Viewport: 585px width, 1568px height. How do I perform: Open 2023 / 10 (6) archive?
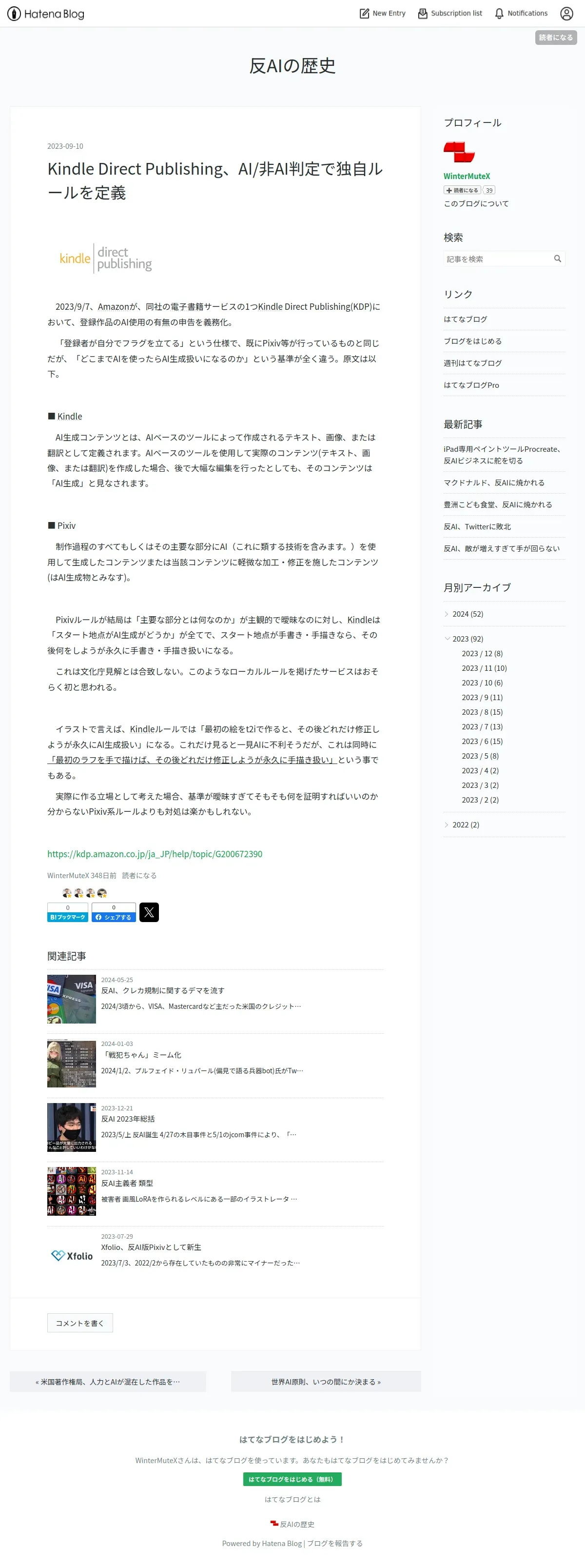(482, 683)
